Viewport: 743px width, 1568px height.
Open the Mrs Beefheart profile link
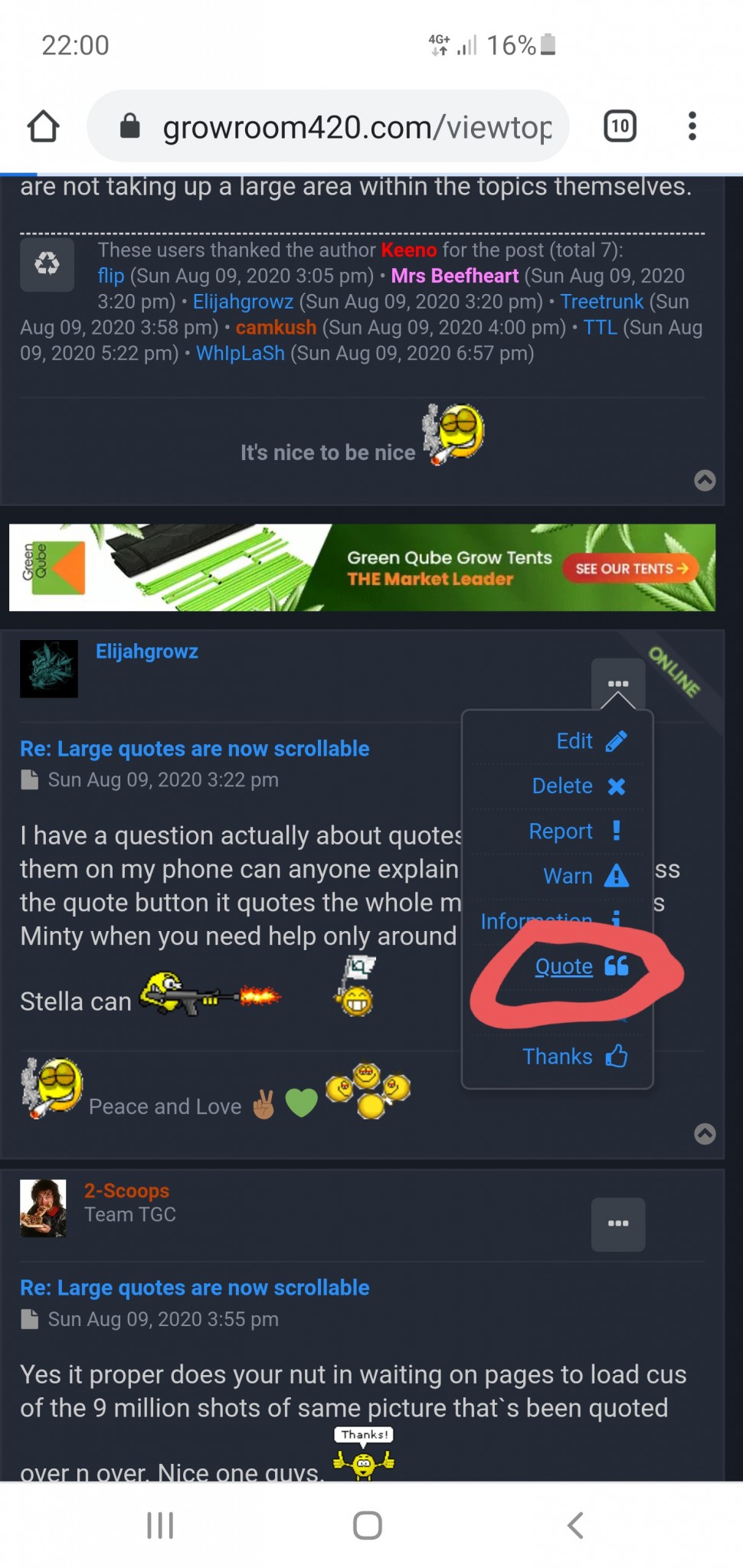coord(455,276)
